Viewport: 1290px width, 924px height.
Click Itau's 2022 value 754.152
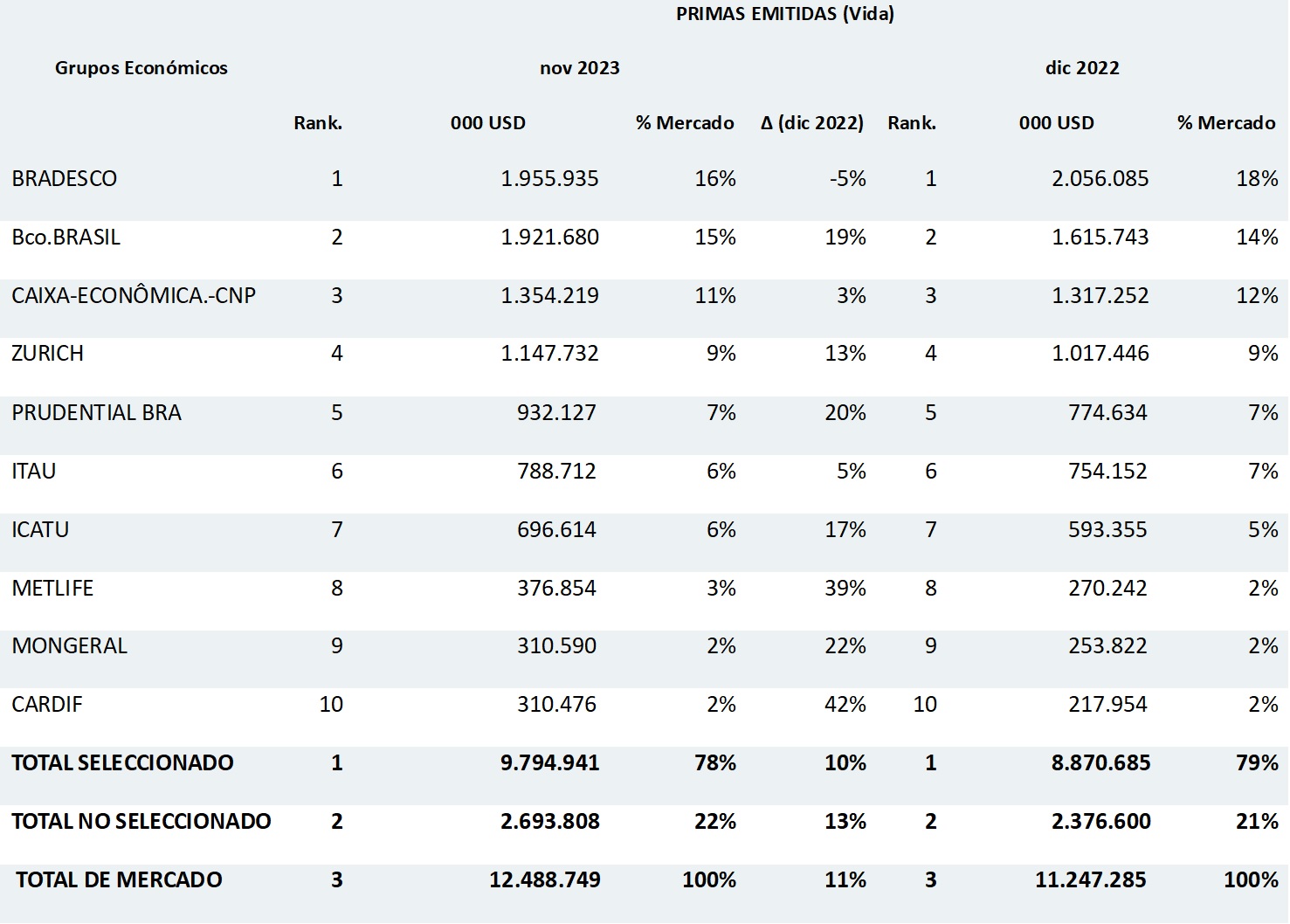click(x=1107, y=471)
